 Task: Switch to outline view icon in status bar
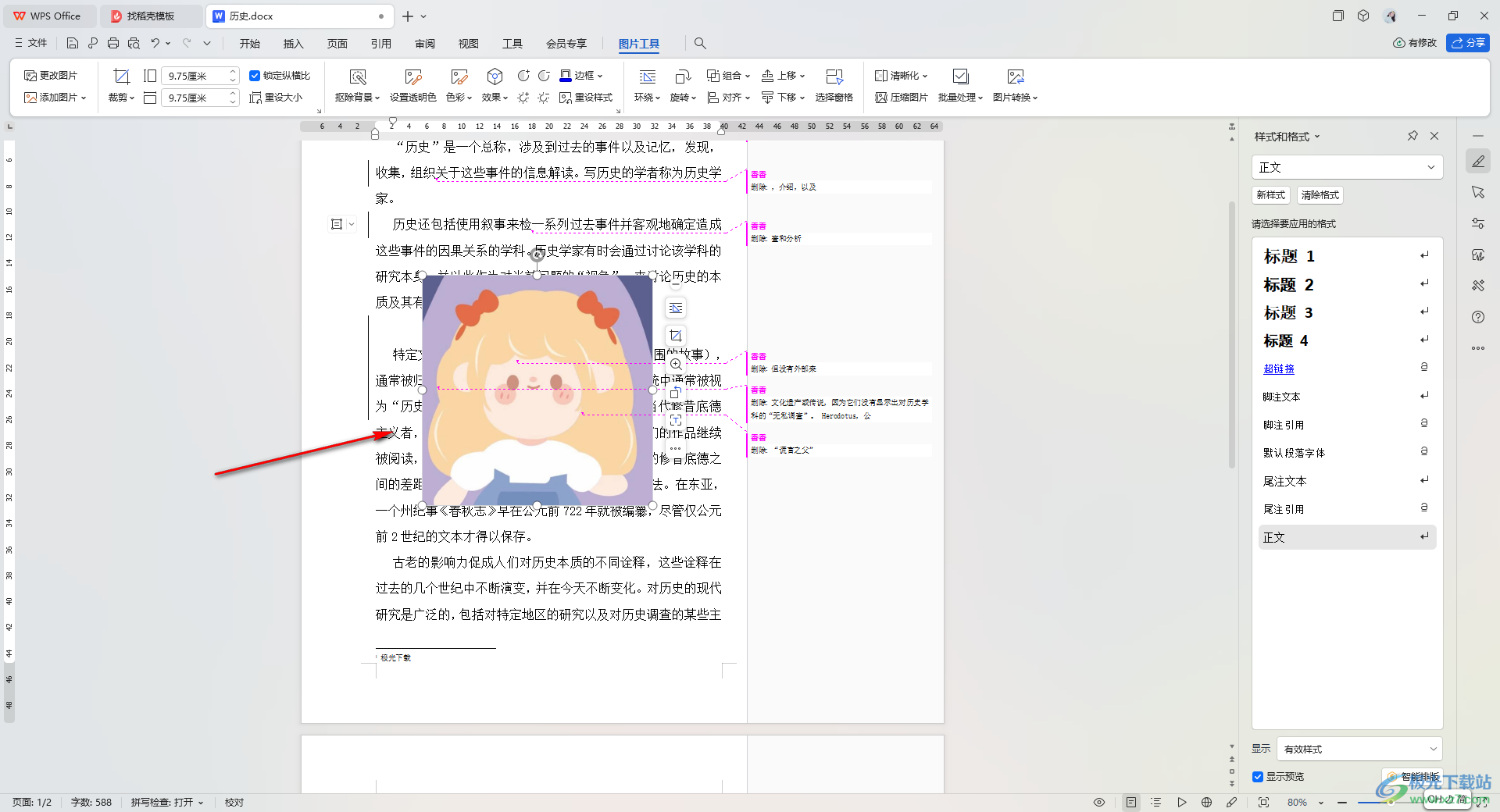click(x=1156, y=802)
